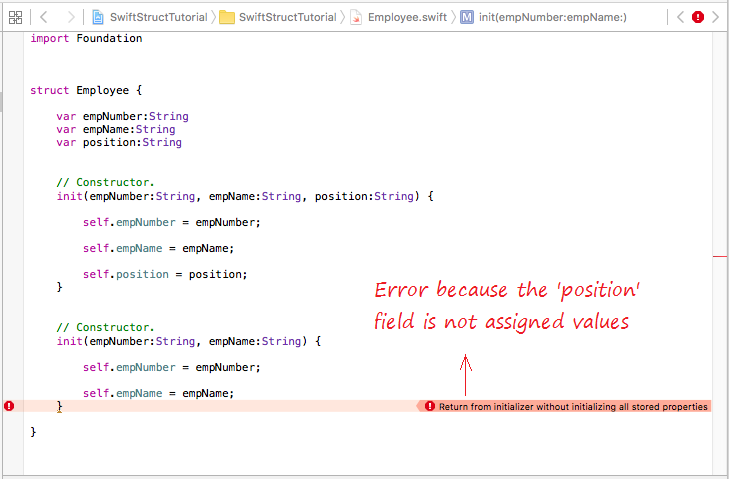
Task: Jump to next issue arrow
Action: tap(716, 17)
